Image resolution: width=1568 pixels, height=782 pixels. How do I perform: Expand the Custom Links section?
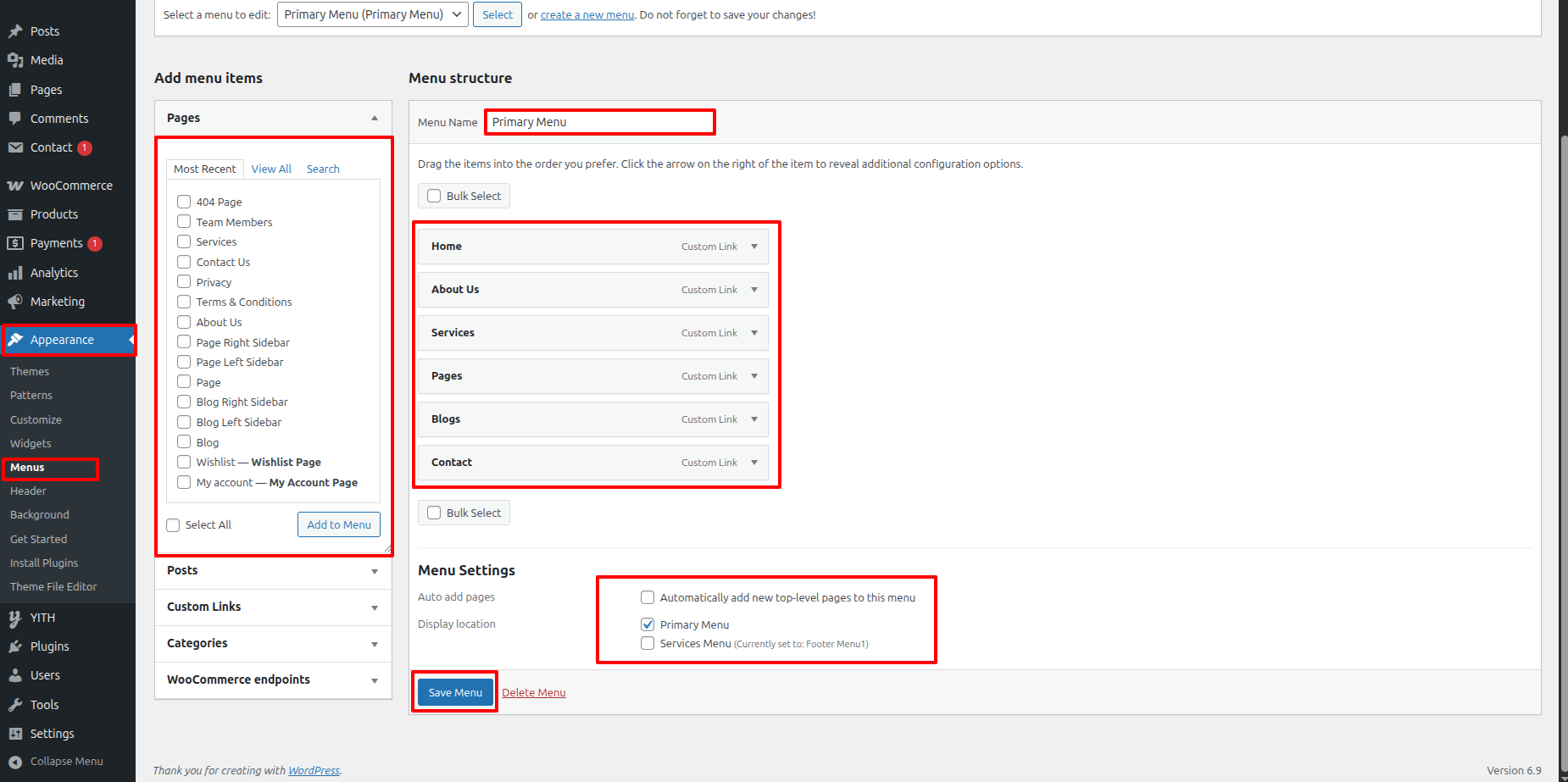click(374, 607)
